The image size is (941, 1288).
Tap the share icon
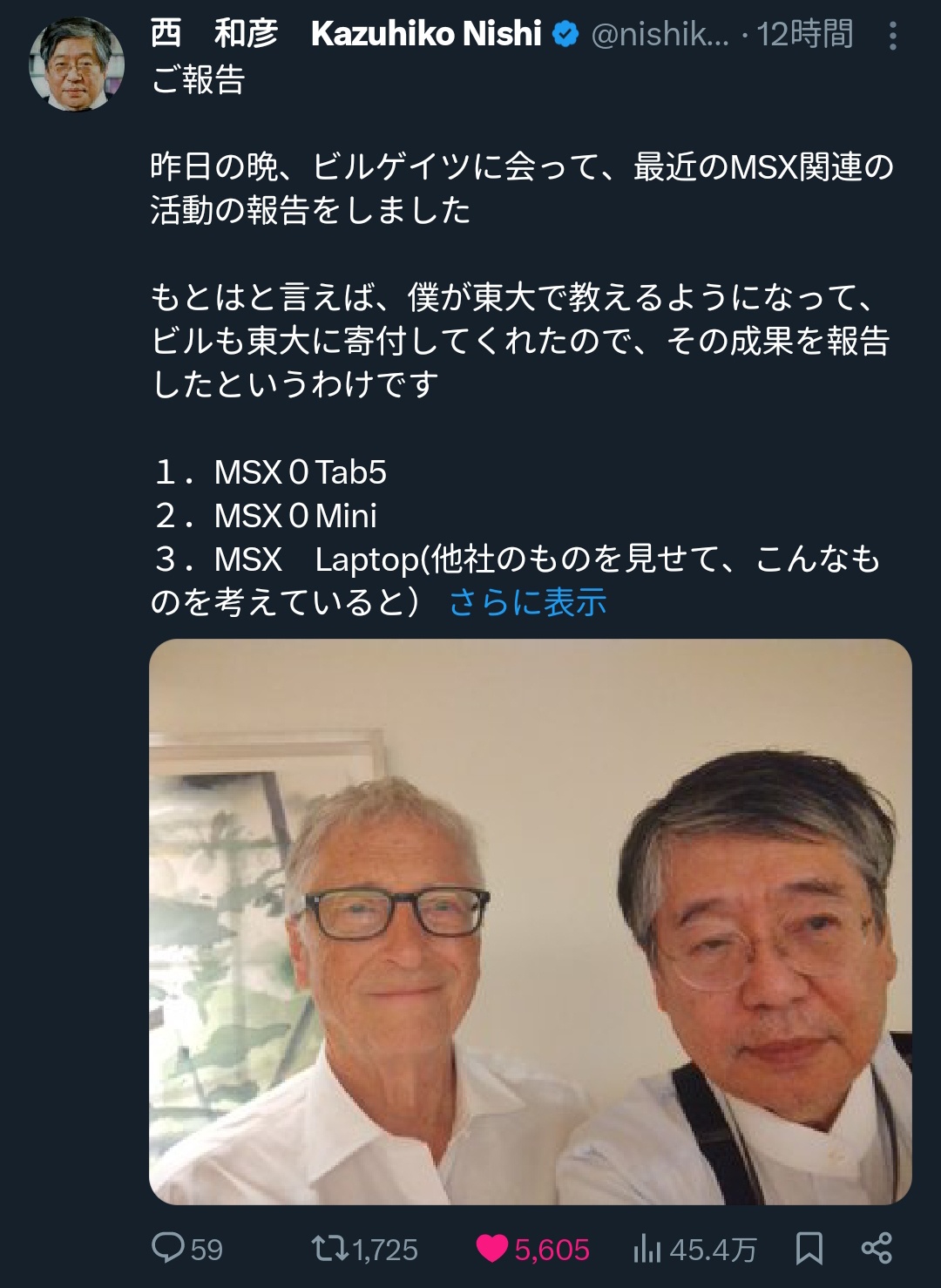pyautogui.click(x=877, y=1248)
